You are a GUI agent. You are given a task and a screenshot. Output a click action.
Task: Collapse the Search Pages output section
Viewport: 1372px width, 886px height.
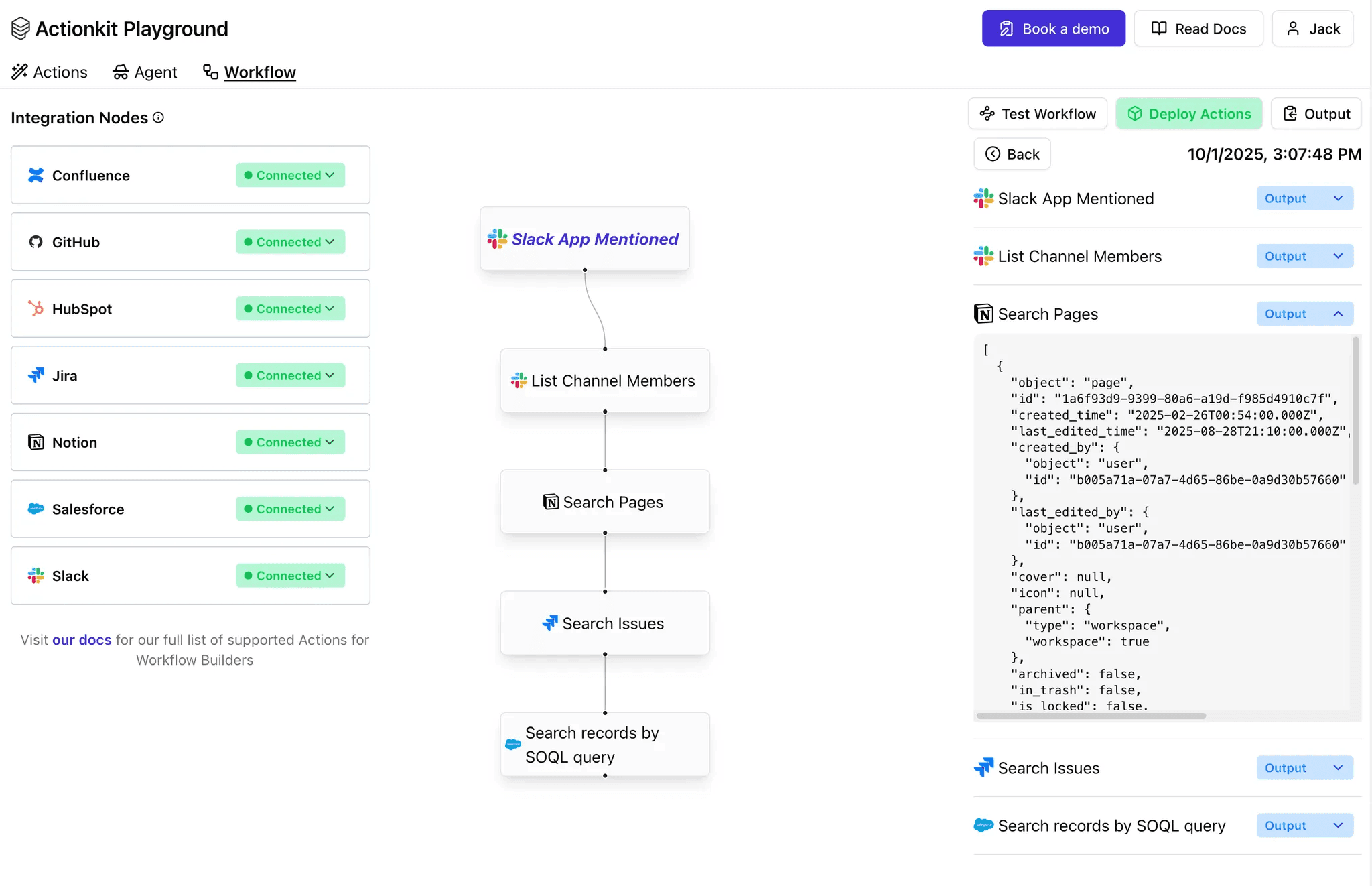pyautogui.click(x=1304, y=314)
